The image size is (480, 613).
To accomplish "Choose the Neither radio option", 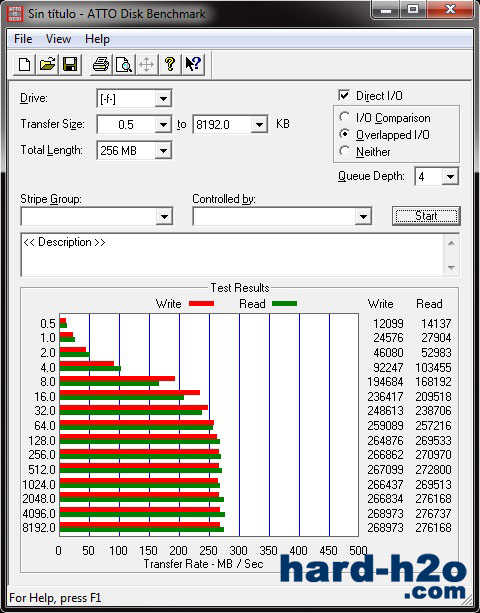I will pyautogui.click(x=344, y=151).
